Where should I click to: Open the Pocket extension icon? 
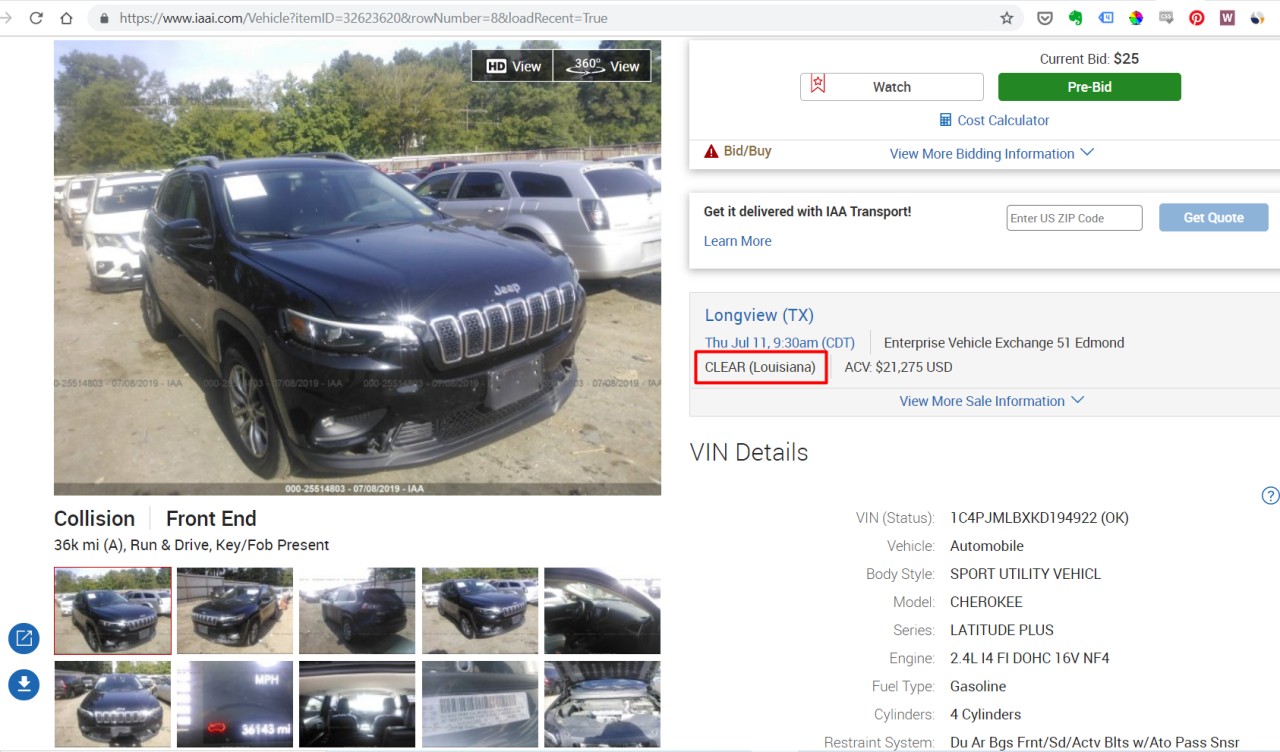tap(1044, 18)
